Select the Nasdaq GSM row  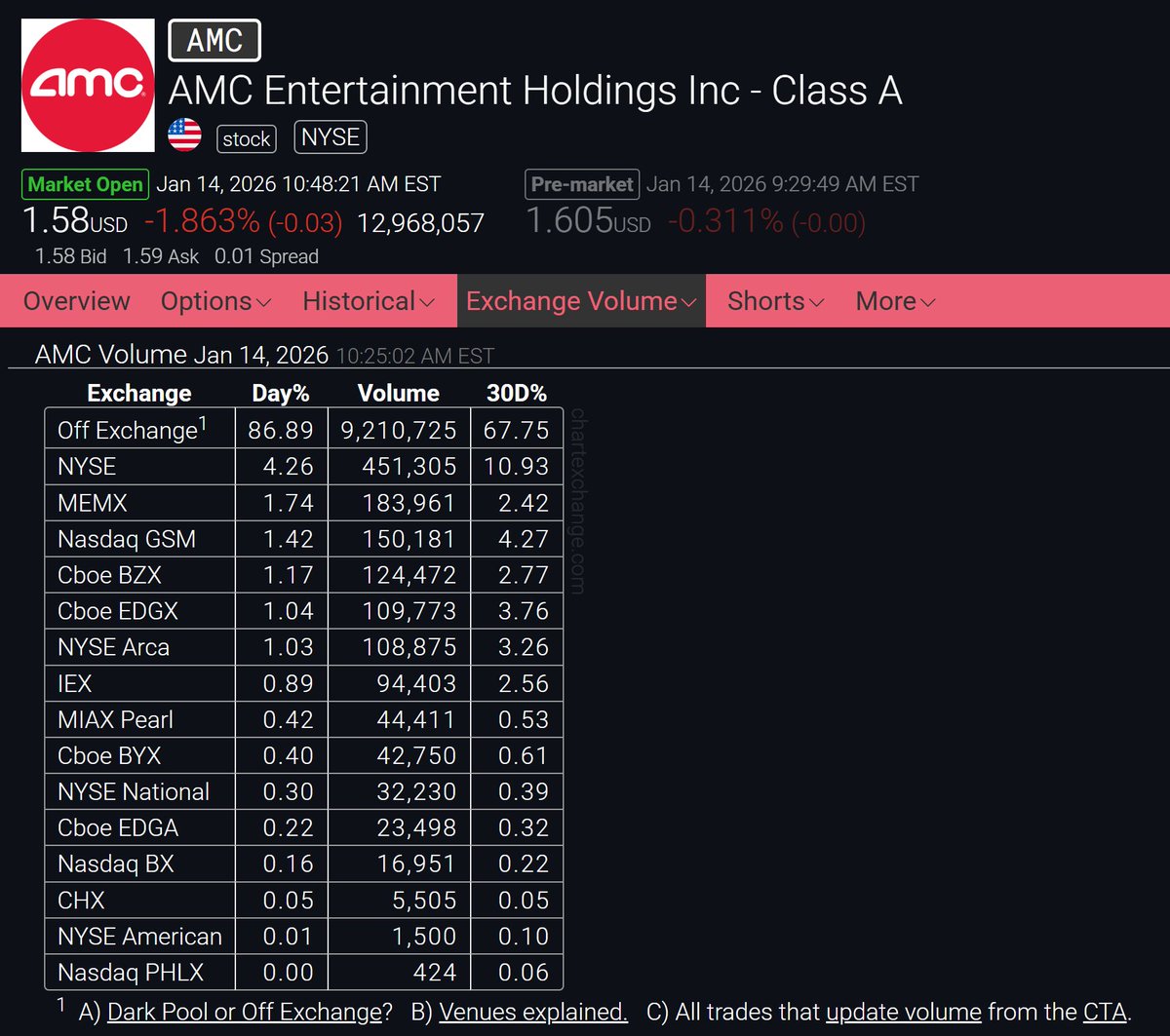click(x=303, y=539)
